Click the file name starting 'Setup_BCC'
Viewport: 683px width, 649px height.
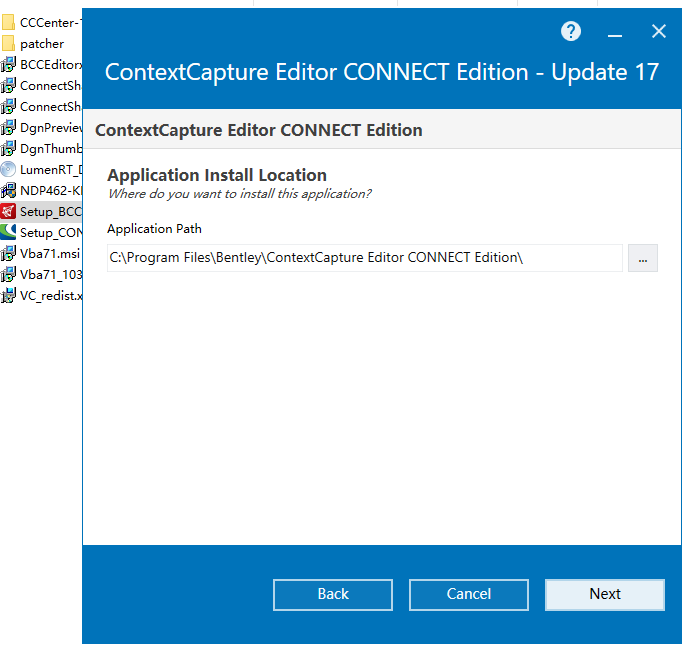click(x=51, y=212)
